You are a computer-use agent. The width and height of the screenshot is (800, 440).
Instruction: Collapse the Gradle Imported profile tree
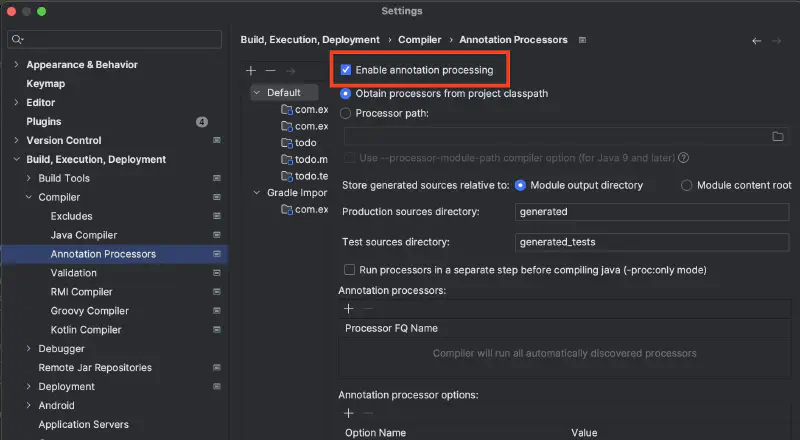(257, 192)
